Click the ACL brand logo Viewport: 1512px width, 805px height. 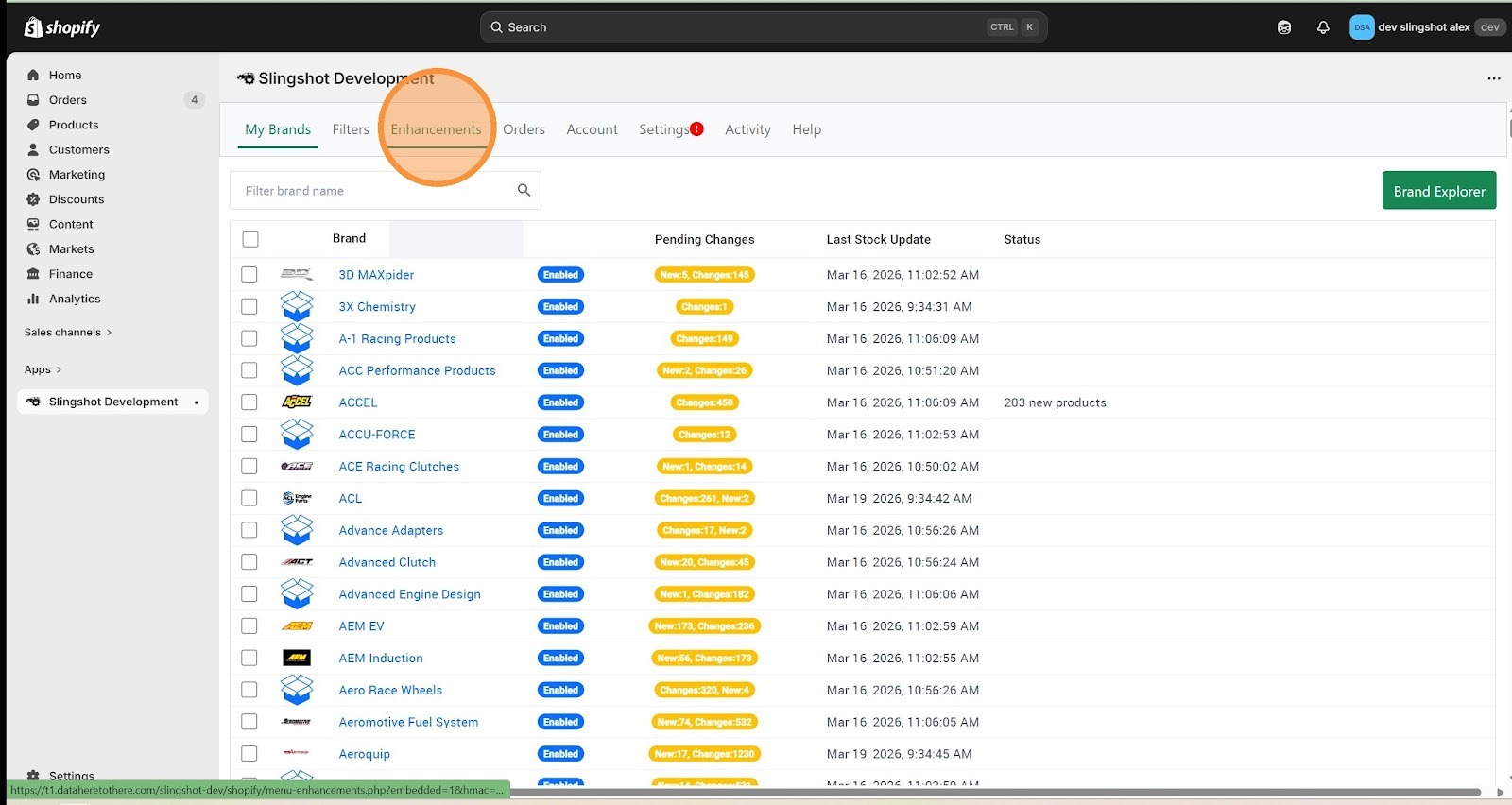(297, 498)
